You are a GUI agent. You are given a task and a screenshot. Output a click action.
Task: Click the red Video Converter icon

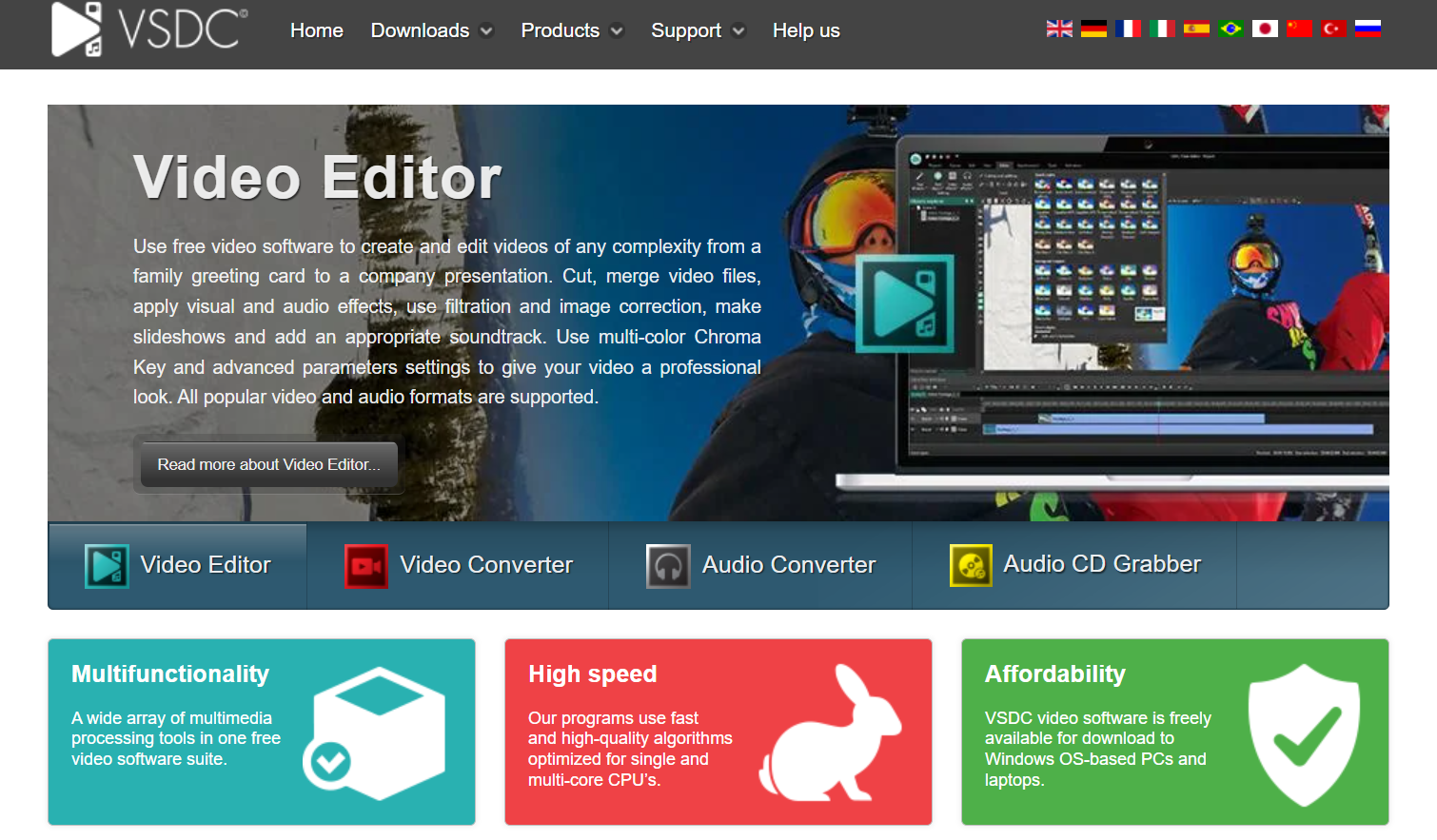[366, 566]
